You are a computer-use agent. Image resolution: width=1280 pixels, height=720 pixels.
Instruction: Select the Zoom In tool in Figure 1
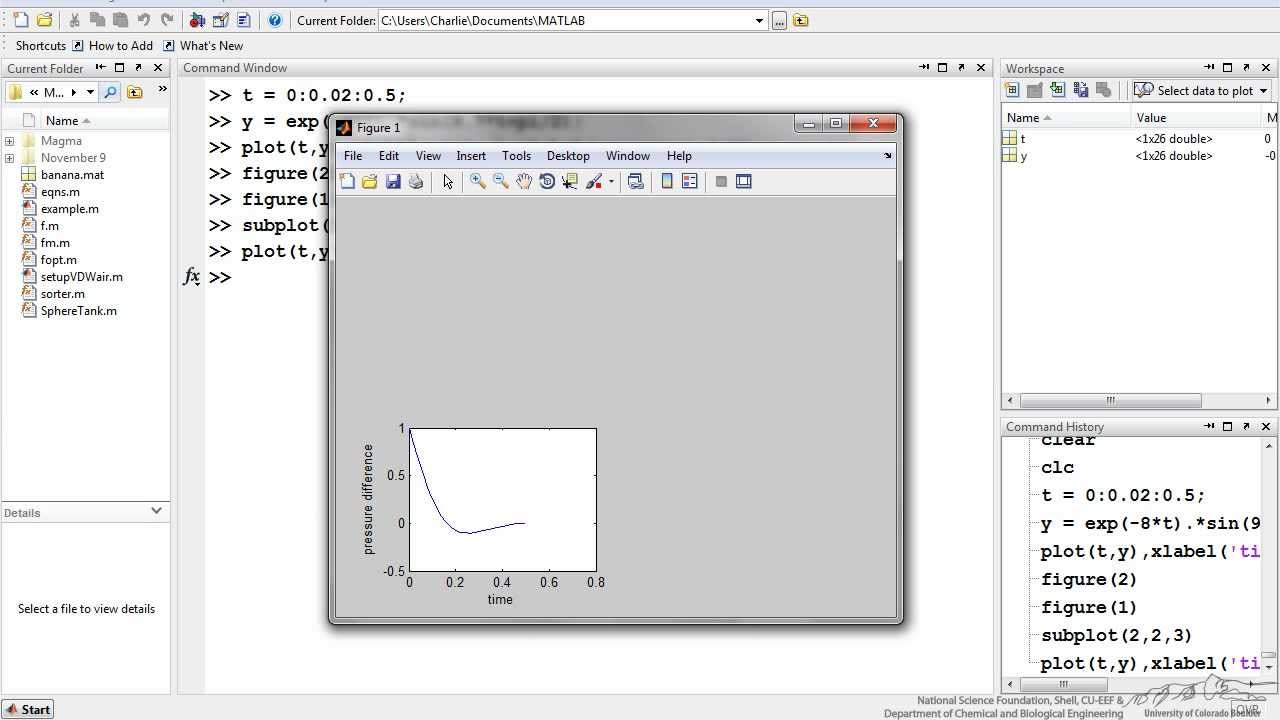pyautogui.click(x=478, y=181)
